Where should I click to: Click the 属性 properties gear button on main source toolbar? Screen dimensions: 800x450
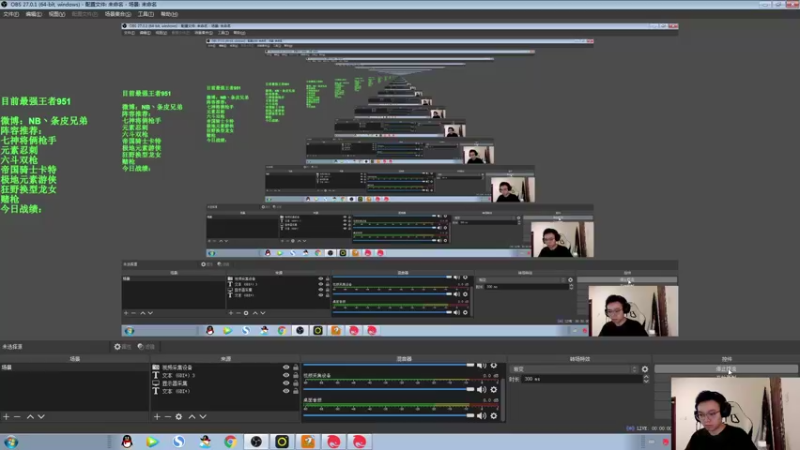point(122,346)
